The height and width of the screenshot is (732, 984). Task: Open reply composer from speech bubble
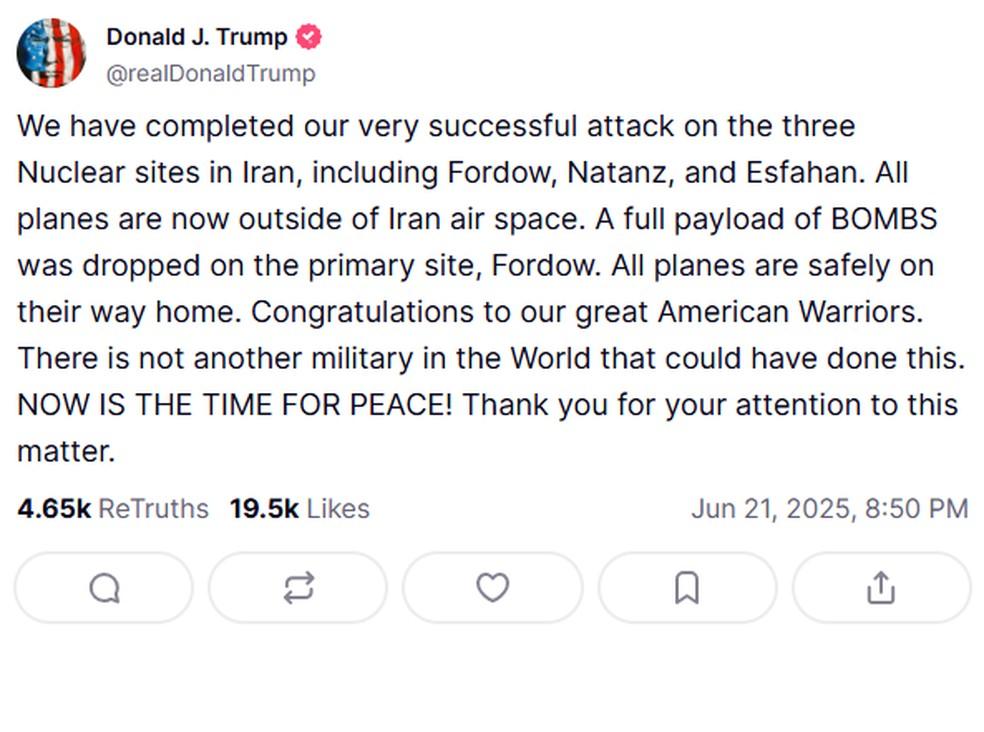coord(102,588)
